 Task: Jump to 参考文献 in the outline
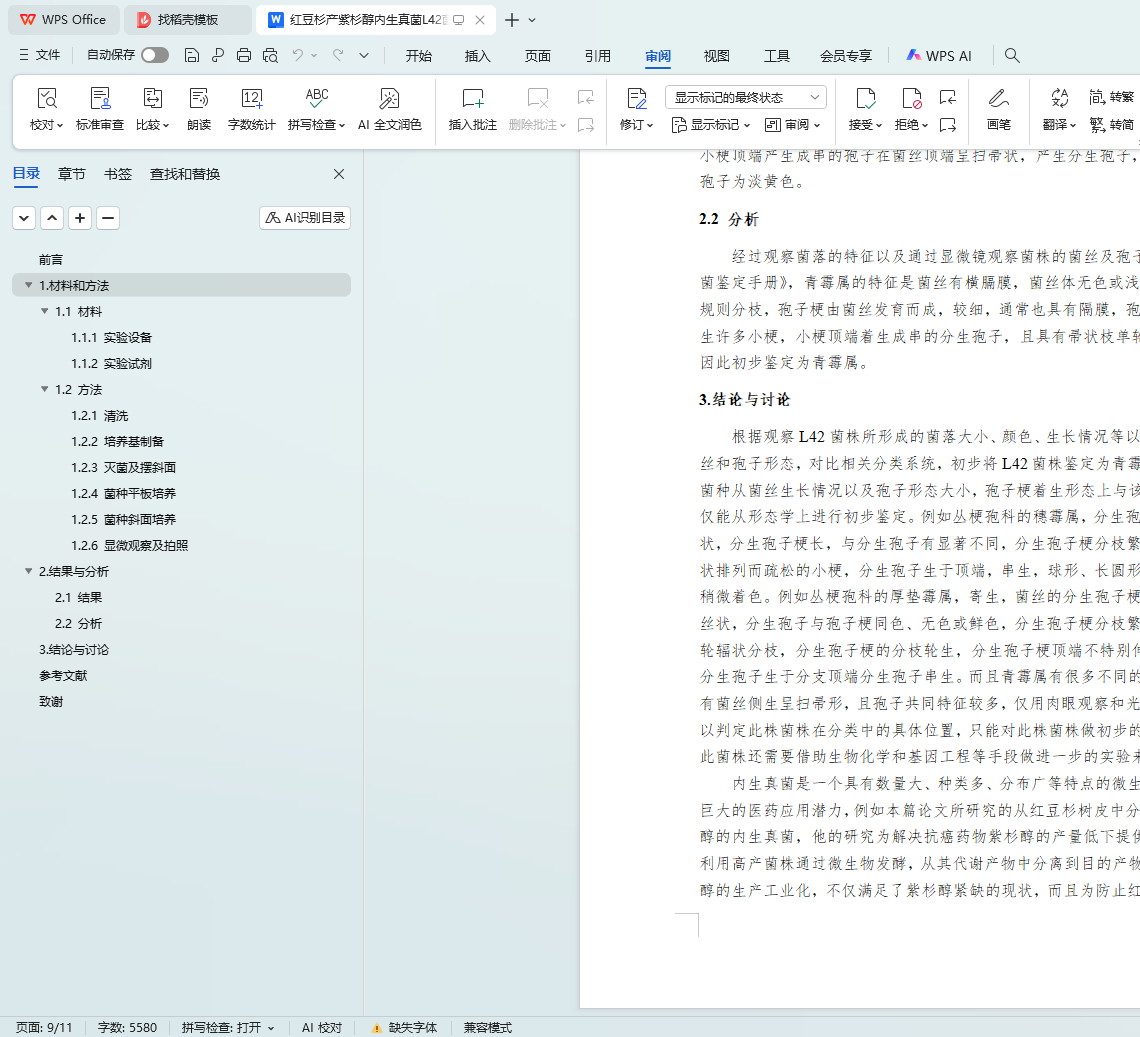[63, 676]
